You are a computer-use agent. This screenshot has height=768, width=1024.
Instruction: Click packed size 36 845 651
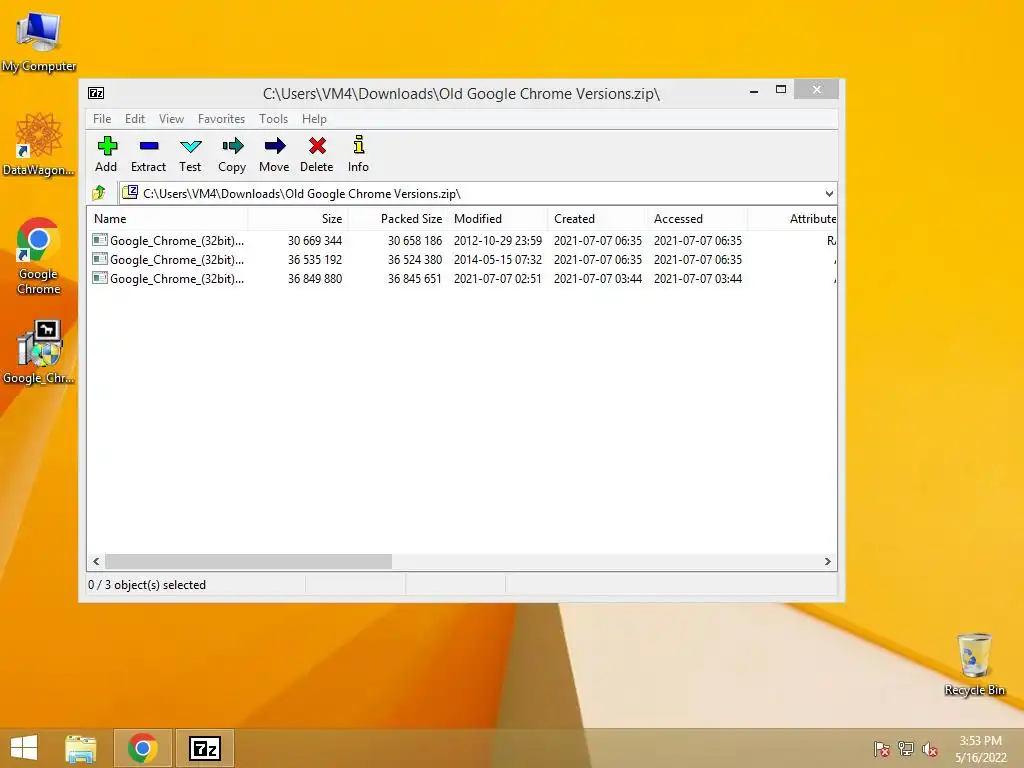(x=415, y=278)
